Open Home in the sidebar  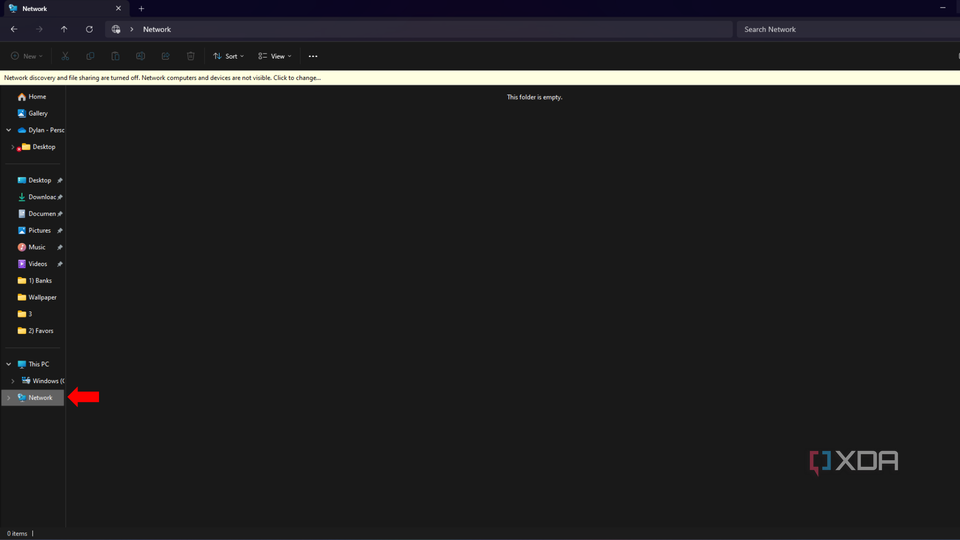click(x=32, y=97)
